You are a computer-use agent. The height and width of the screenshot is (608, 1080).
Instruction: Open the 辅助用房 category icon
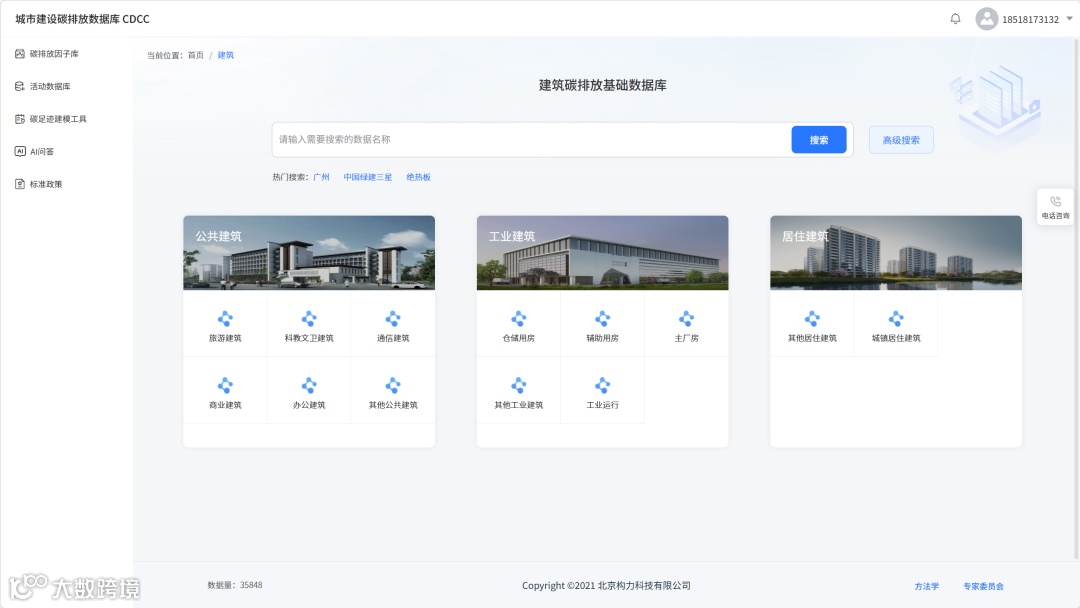[x=603, y=319]
